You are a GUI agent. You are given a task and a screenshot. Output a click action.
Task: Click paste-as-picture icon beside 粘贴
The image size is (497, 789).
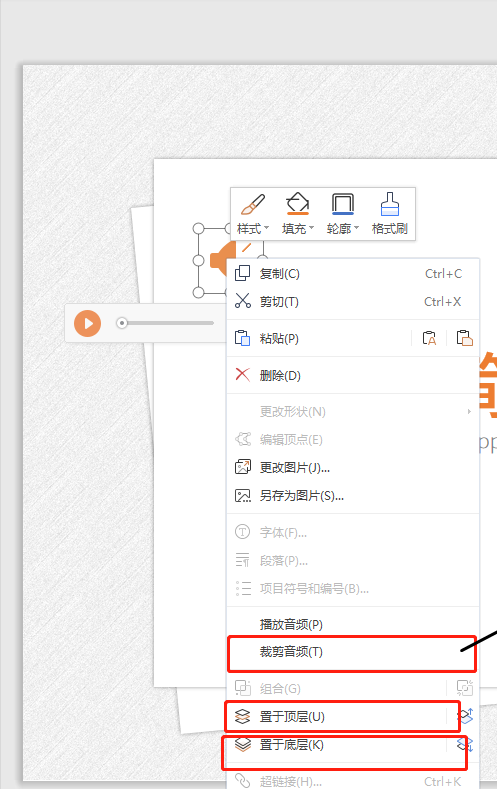click(x=464, y=338)
